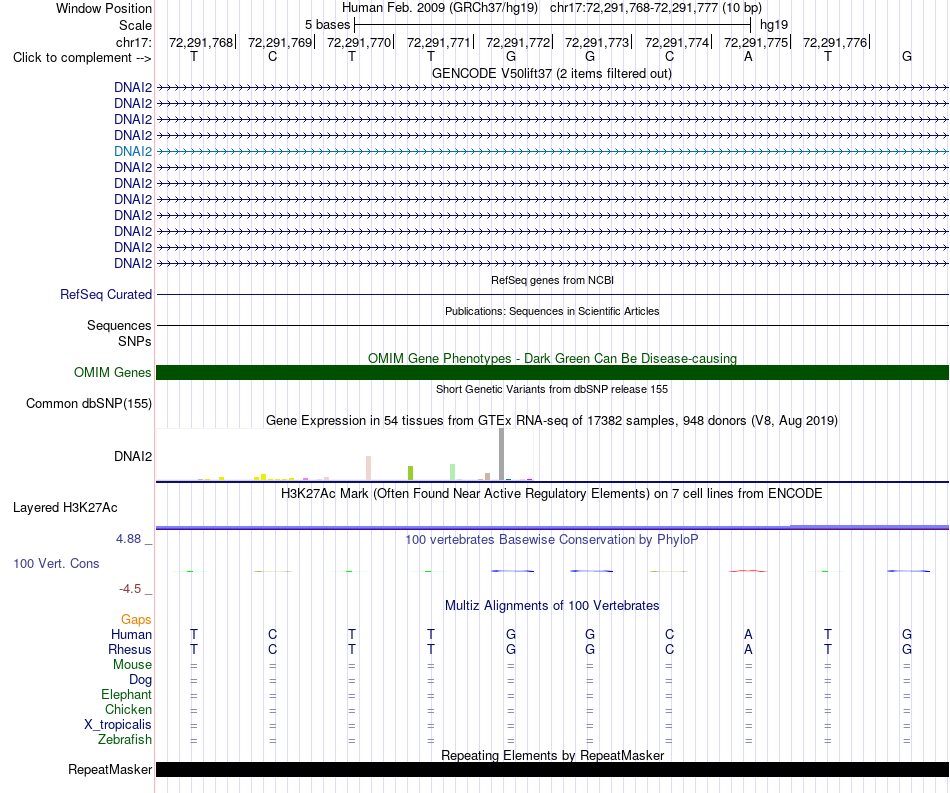
Task: Select the Zebrafish species label
Action: 125,740
